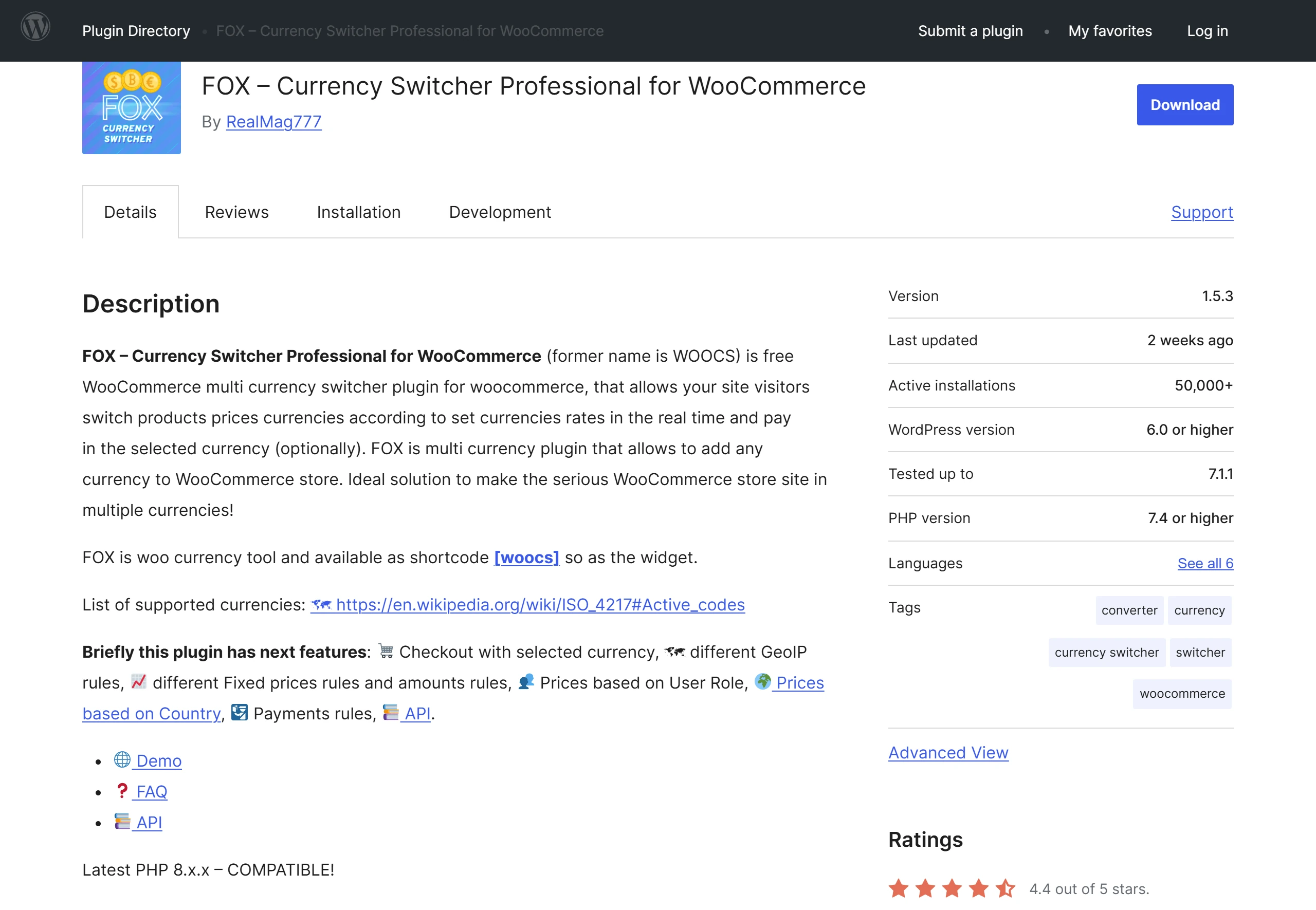Visit author RealMag777's profile
The image size is (1316, 910).
274,121
